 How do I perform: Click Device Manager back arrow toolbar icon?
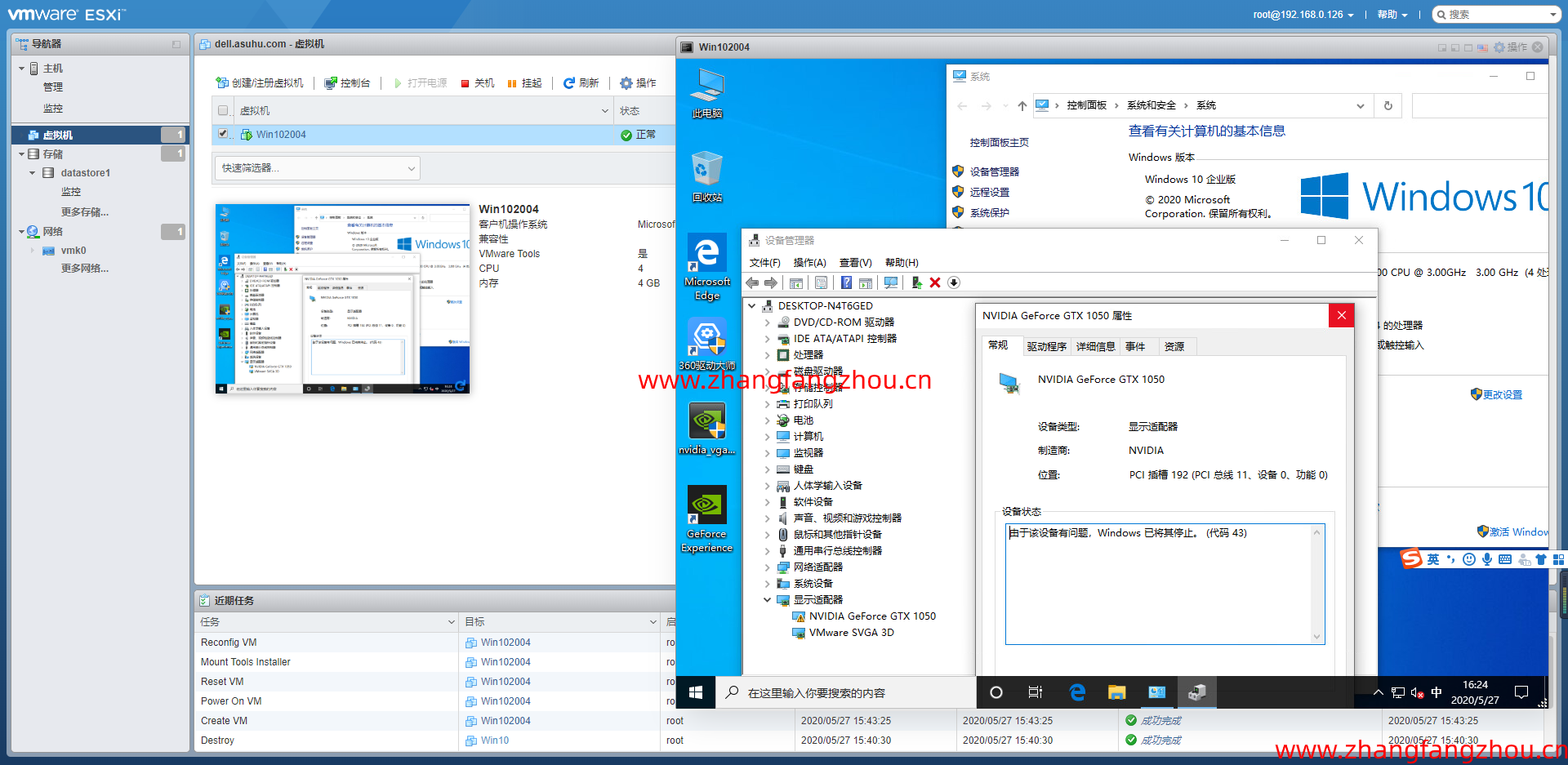point(752,282)
